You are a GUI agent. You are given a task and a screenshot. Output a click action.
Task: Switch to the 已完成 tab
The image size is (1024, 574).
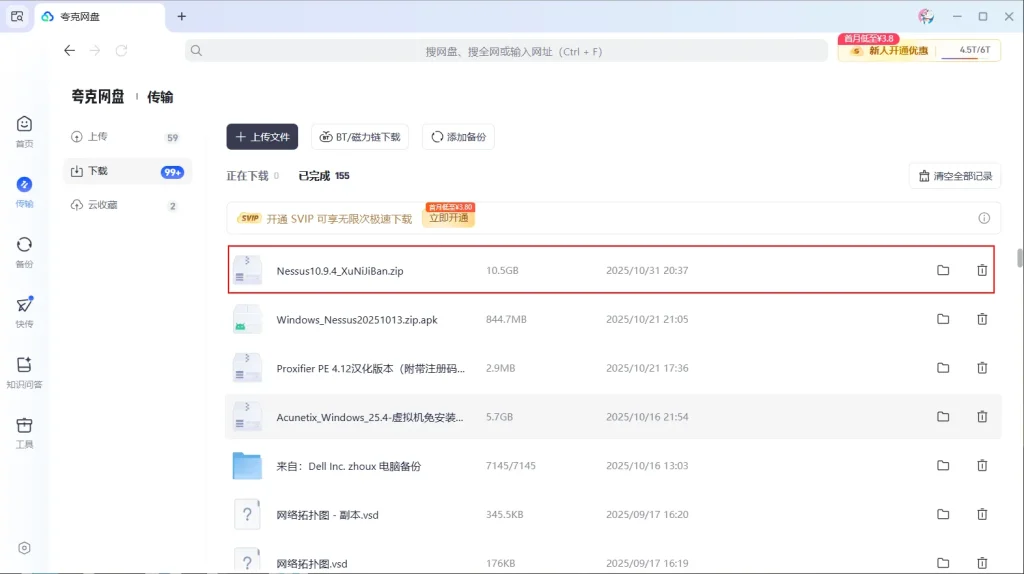click(316, 176)
